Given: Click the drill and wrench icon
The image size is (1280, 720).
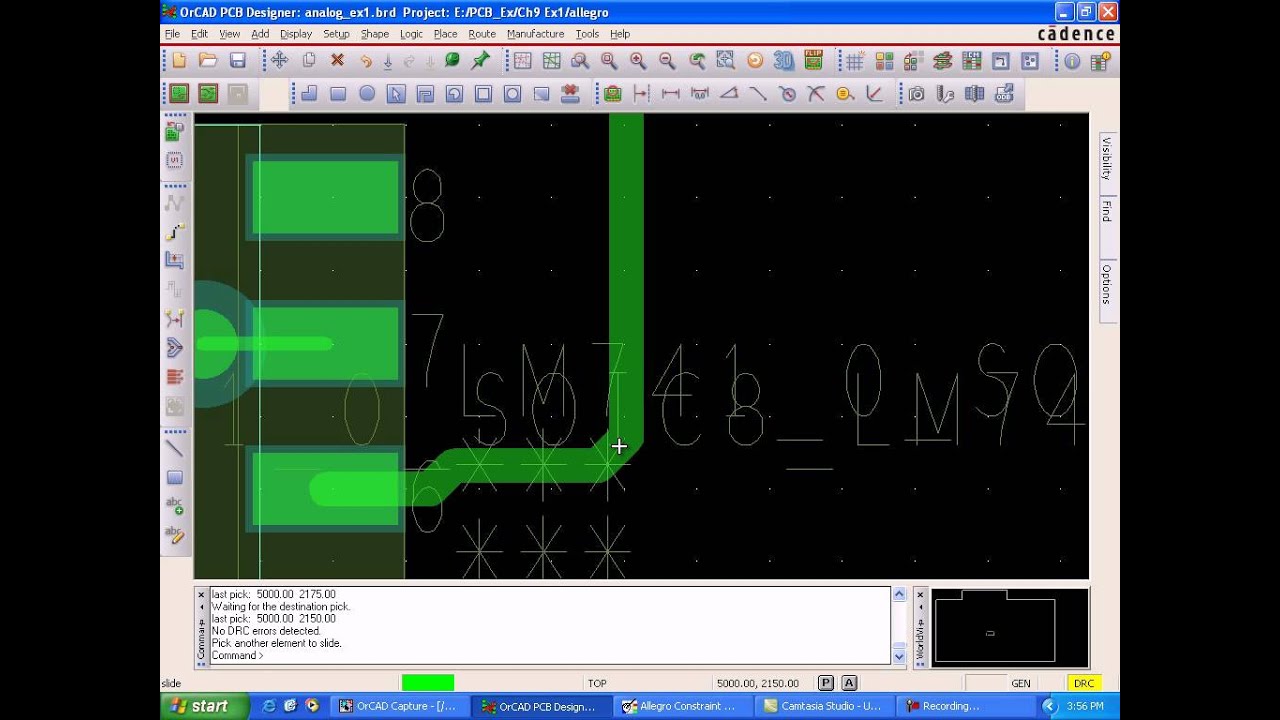Looking at the screenshot, I should [x=946, y=94].
